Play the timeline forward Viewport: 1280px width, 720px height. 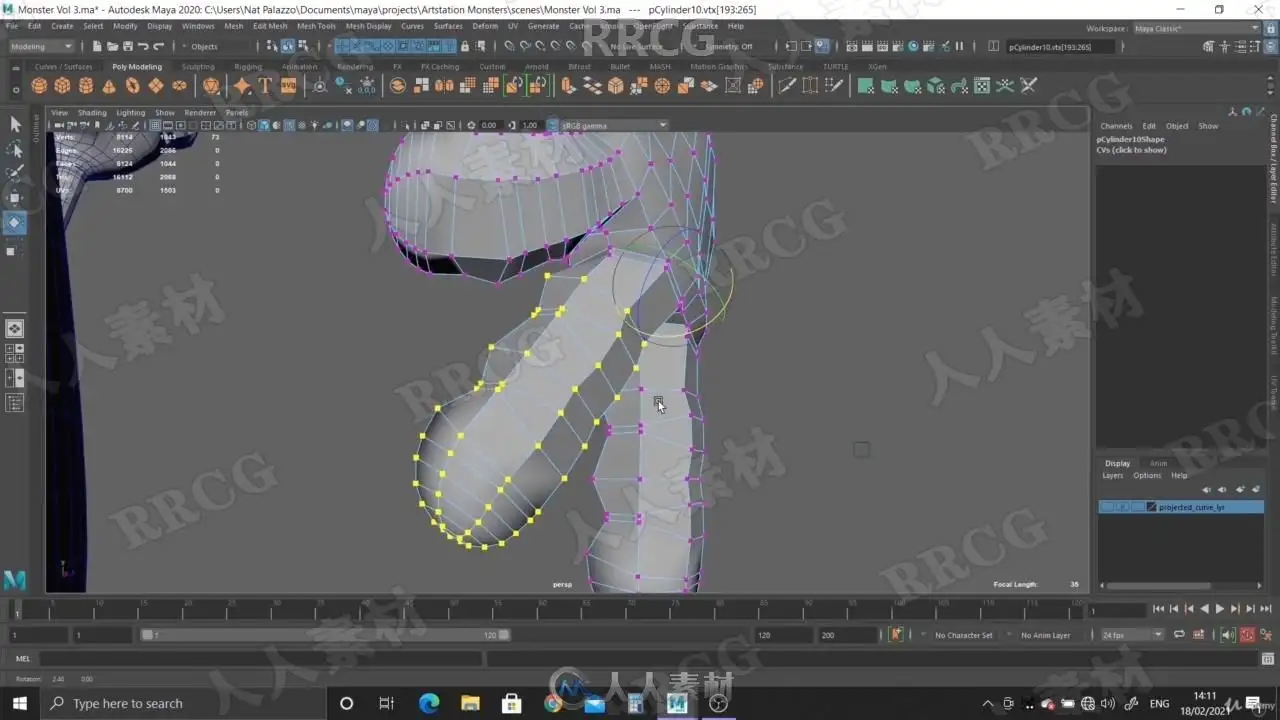[1220, 609]
